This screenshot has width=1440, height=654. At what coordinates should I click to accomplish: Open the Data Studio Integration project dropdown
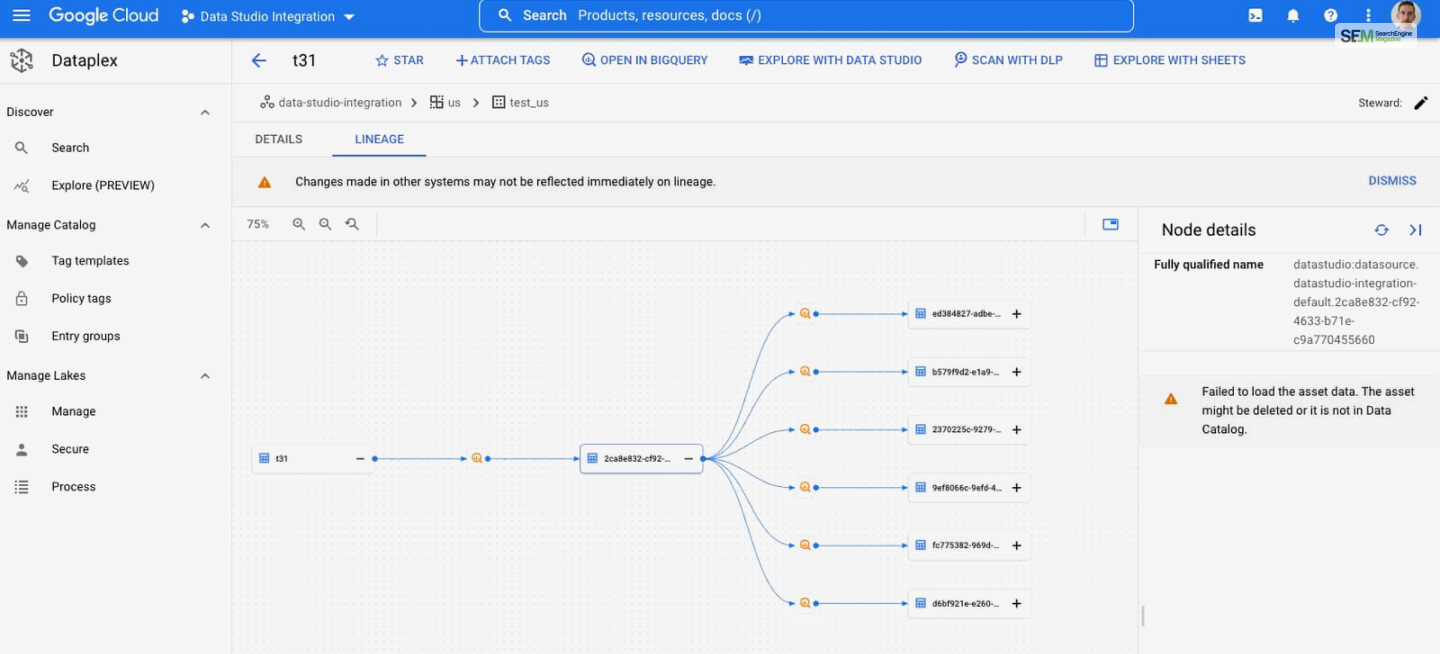coord(268,17)
